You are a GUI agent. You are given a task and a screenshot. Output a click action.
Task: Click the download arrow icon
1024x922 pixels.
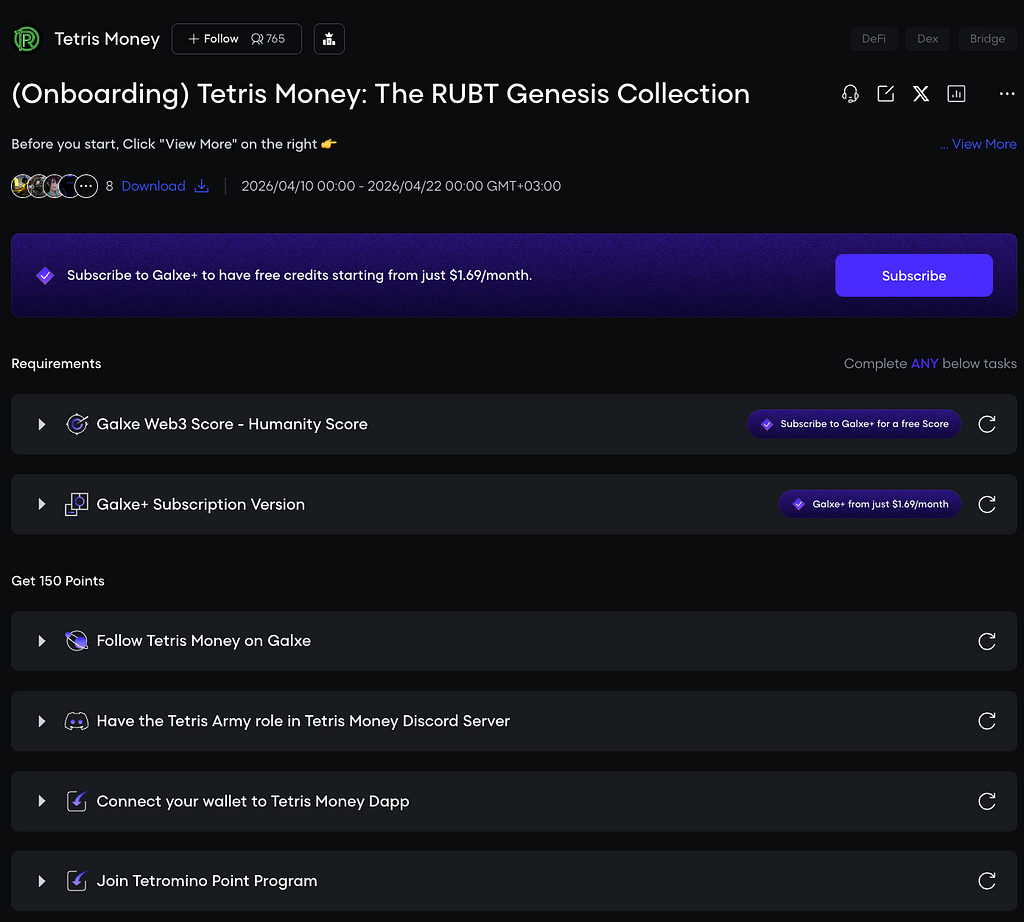pyautogui.click(x=202, y=186)
